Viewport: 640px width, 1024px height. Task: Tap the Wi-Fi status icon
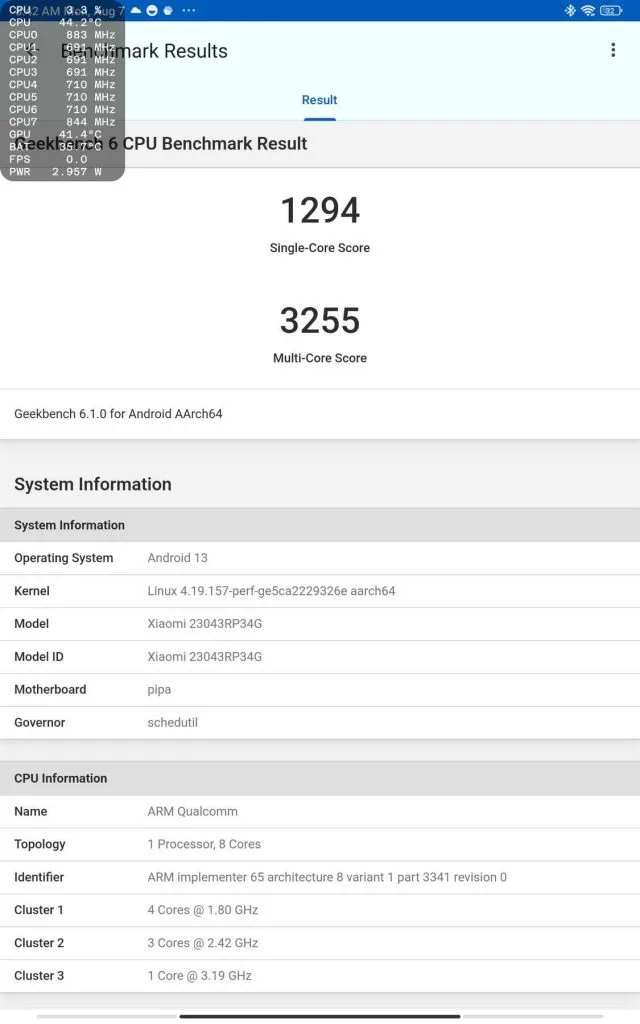pyautogui.click(x=588, y=10)
